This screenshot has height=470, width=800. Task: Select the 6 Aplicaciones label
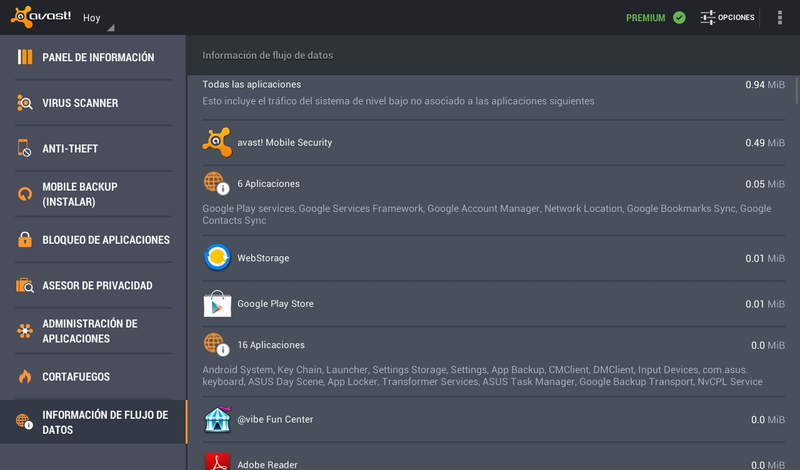[268, 184]
